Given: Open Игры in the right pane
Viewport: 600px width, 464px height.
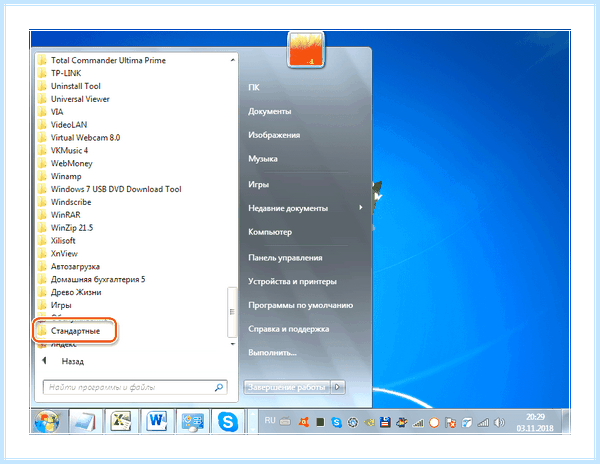Looking at the screenshot, I should click(258, 184).
